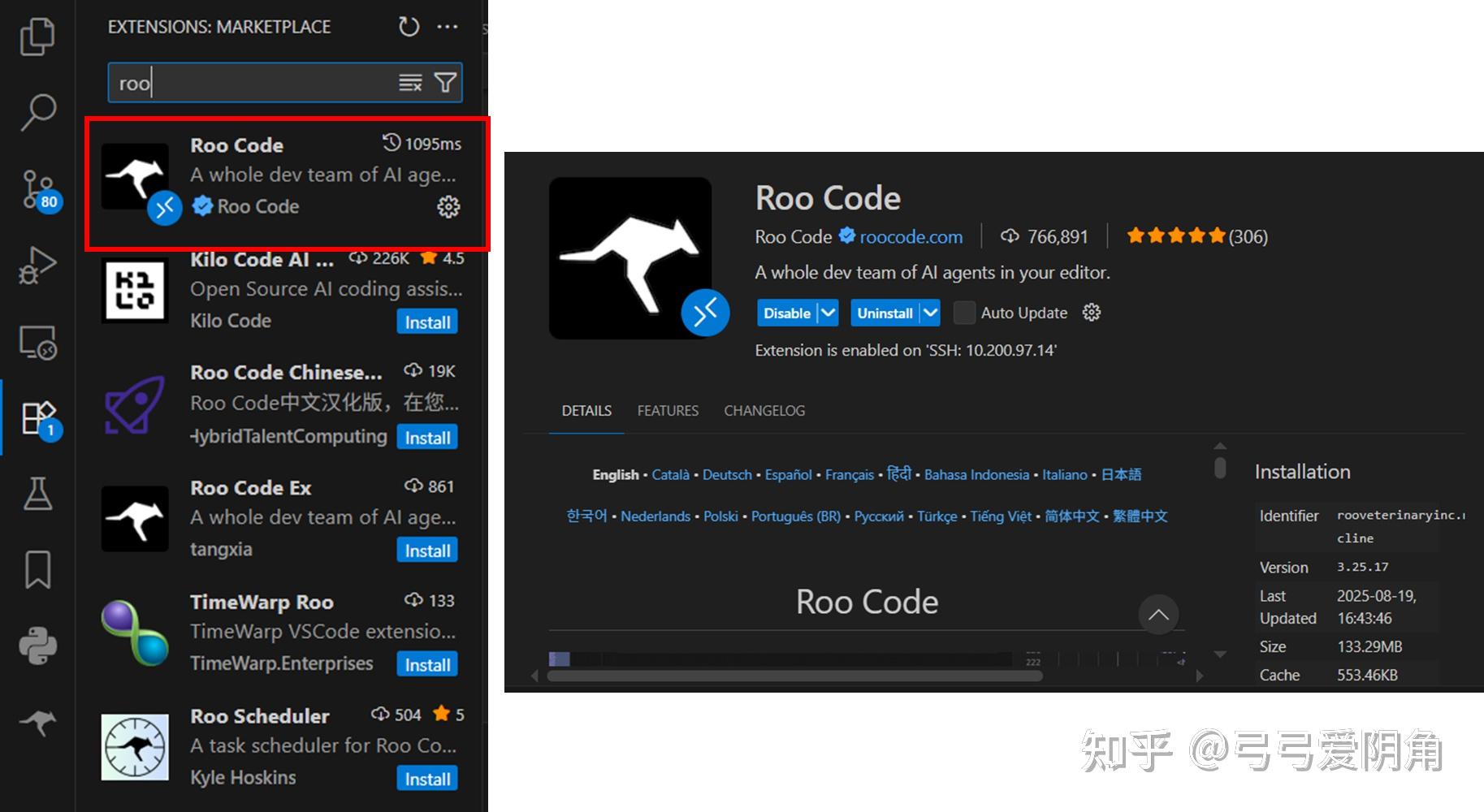
Task: Open the 한국어 readme translation
Action: [586, 516]
